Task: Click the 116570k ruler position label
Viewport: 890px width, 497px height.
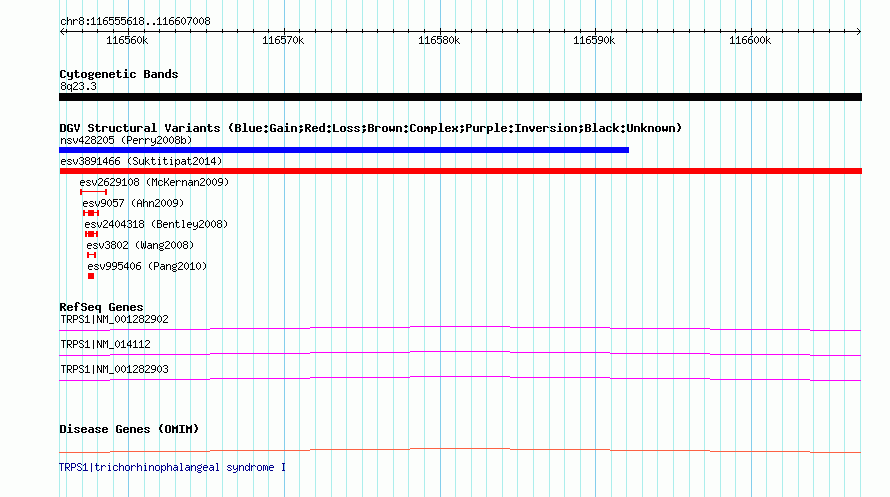Action: (283, 41)
